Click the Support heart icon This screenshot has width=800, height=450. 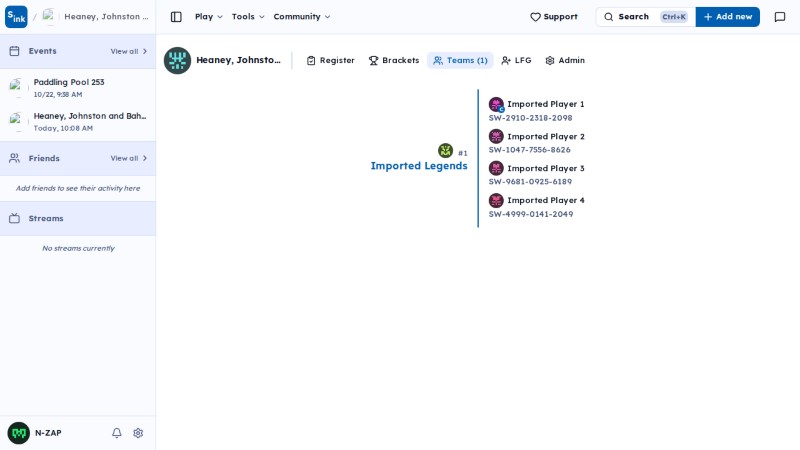pos(535,17)
